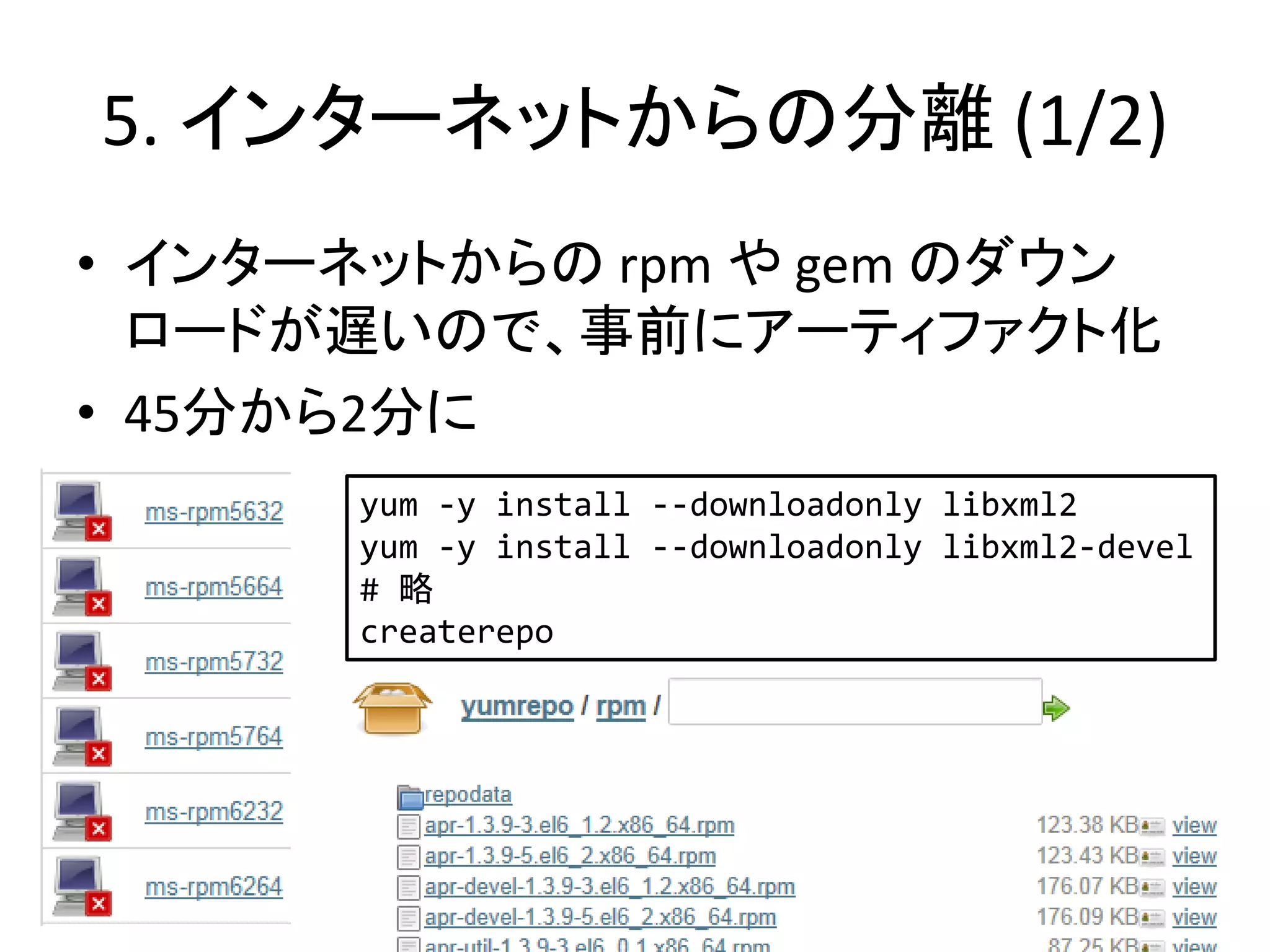
Task: Open the ms-rpm6264 node link
Action: 214,887
